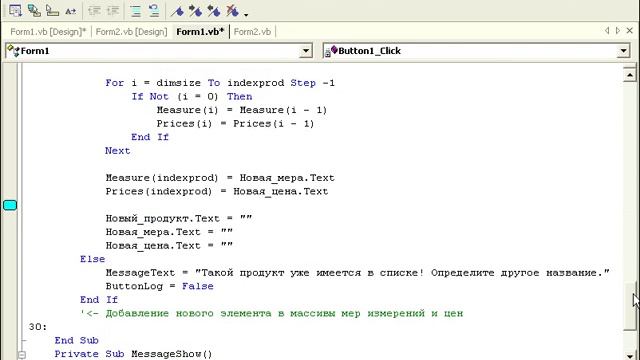Click 'Новая_цена.Text = ""' line

(169, 246)
